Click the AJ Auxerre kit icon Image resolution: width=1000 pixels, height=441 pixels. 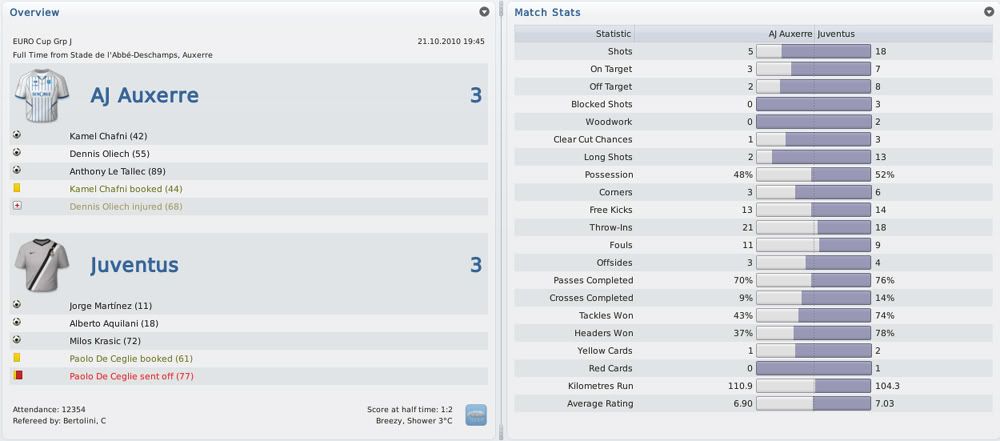click(x=41, y=96)
